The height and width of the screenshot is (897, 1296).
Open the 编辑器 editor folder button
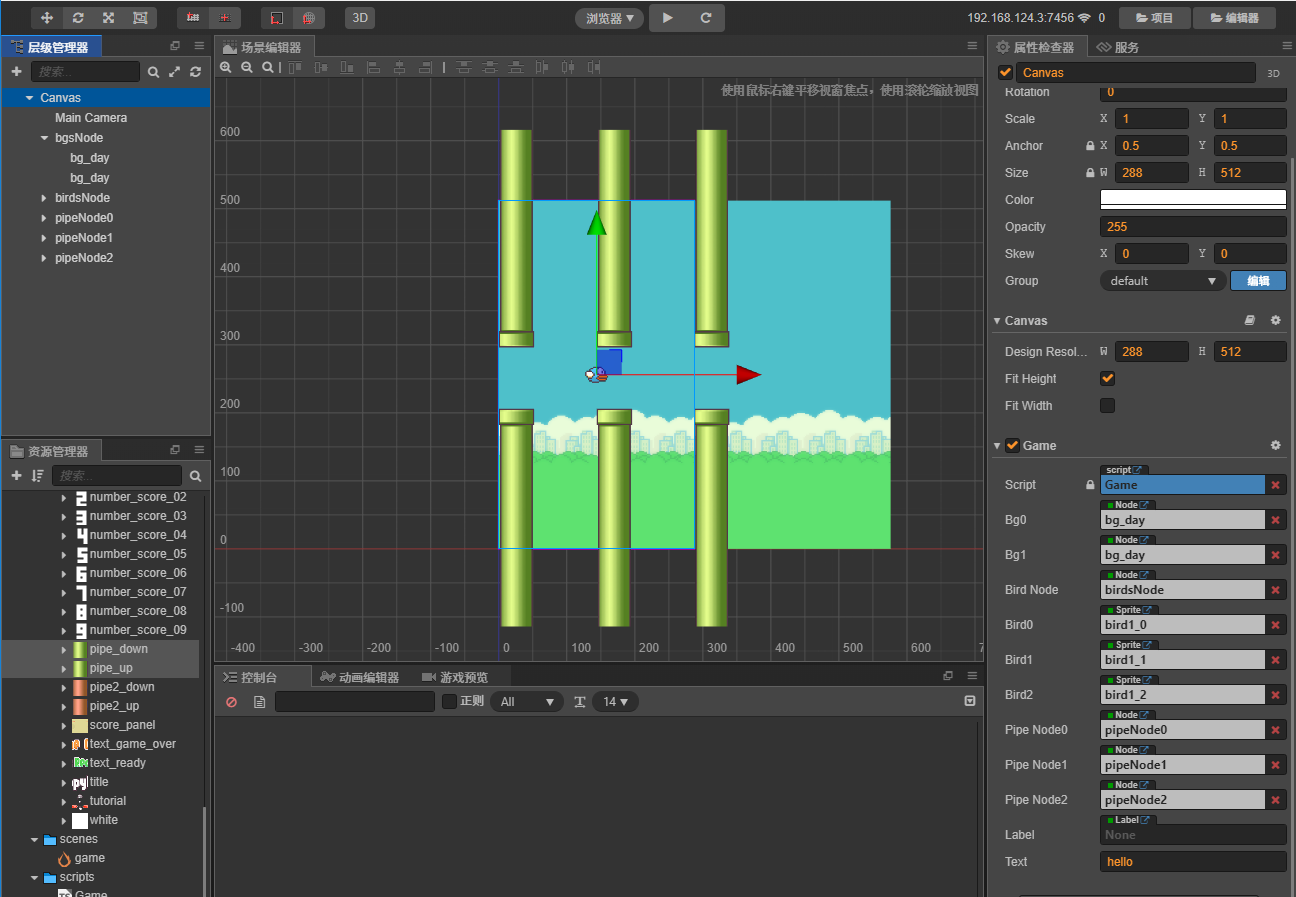[x=1234, y=18]
